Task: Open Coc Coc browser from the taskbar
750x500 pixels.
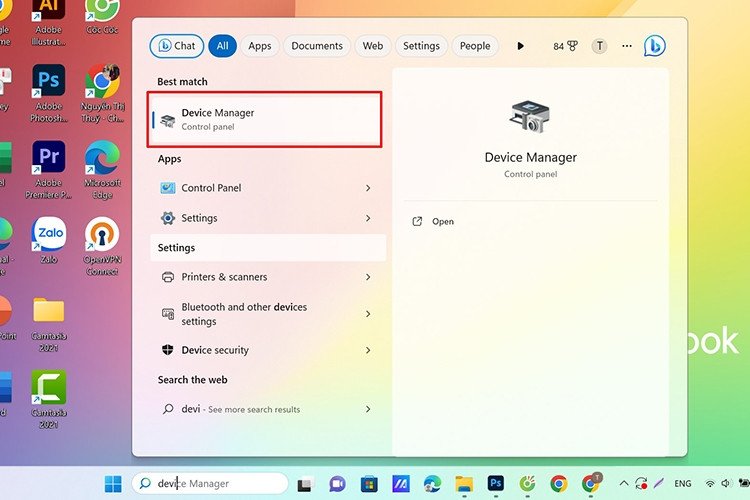Action: (x=527, y=484)
